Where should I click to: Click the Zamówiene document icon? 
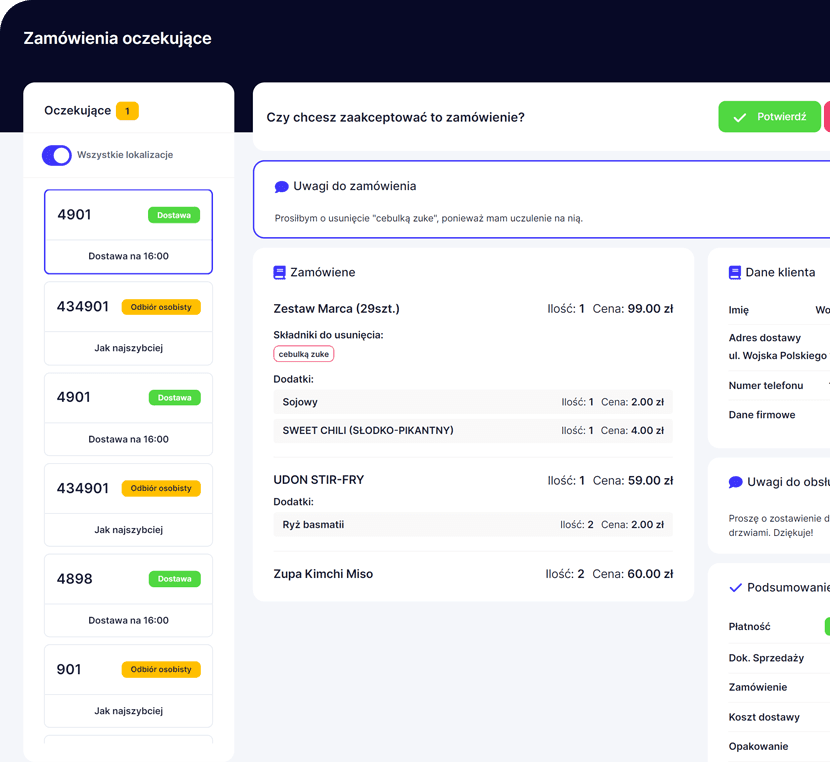click(279, 273)
